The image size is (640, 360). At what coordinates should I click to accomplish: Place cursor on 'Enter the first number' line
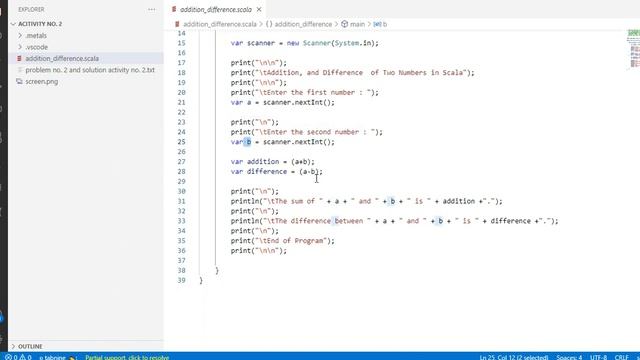tap(304, 92)
